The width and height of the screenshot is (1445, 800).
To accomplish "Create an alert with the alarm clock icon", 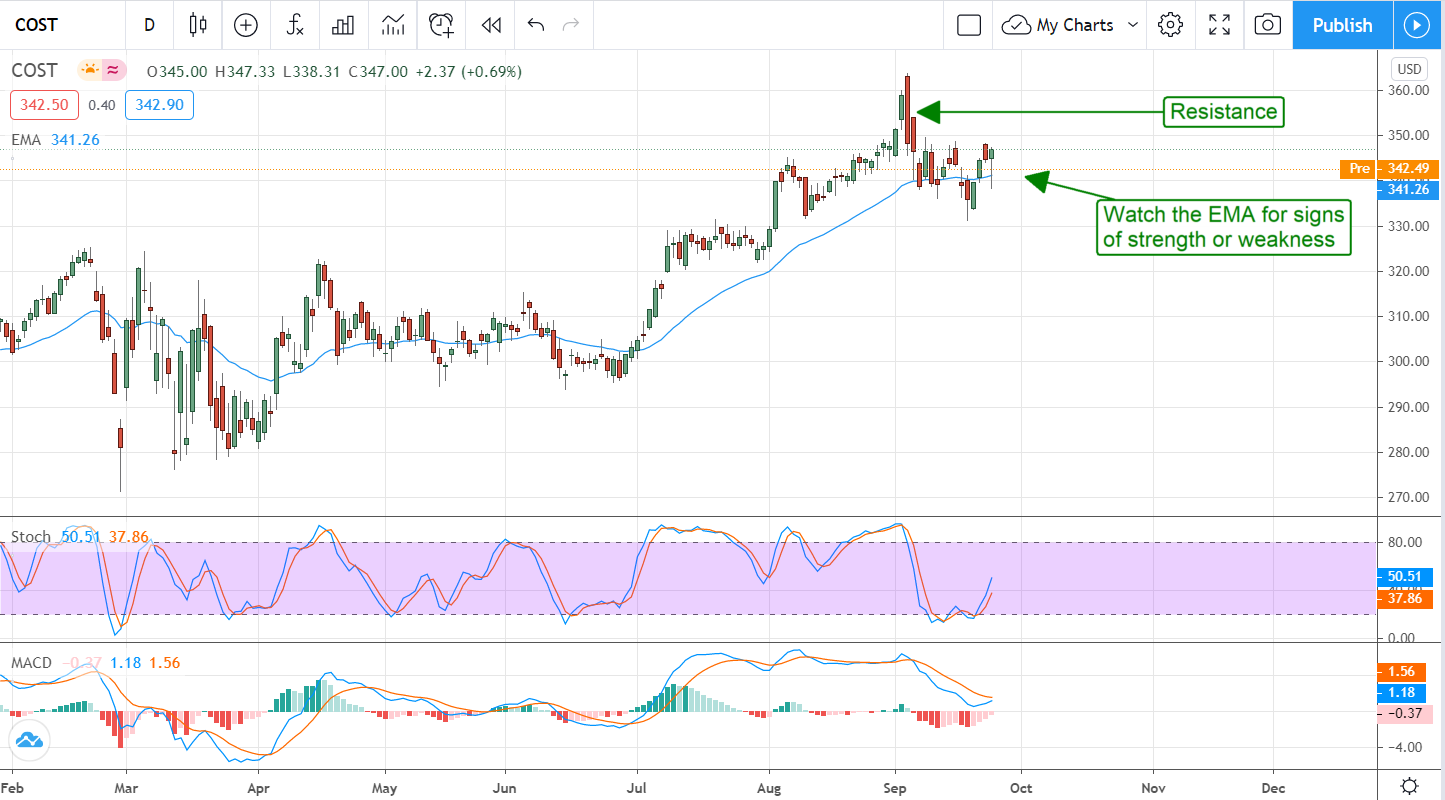I will click(x=442, y=25).
